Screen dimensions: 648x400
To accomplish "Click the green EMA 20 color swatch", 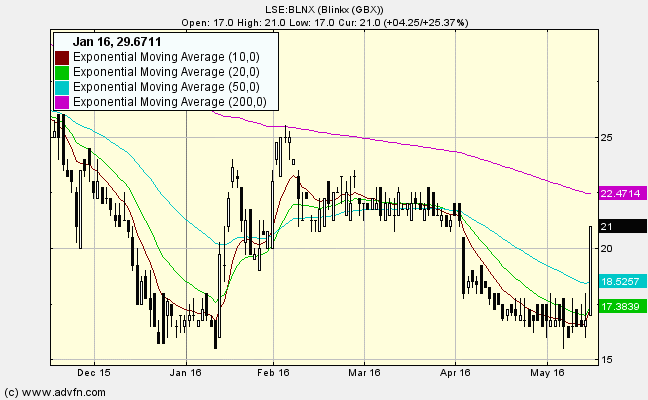I will pyautogui.click(x=62, y=73).
